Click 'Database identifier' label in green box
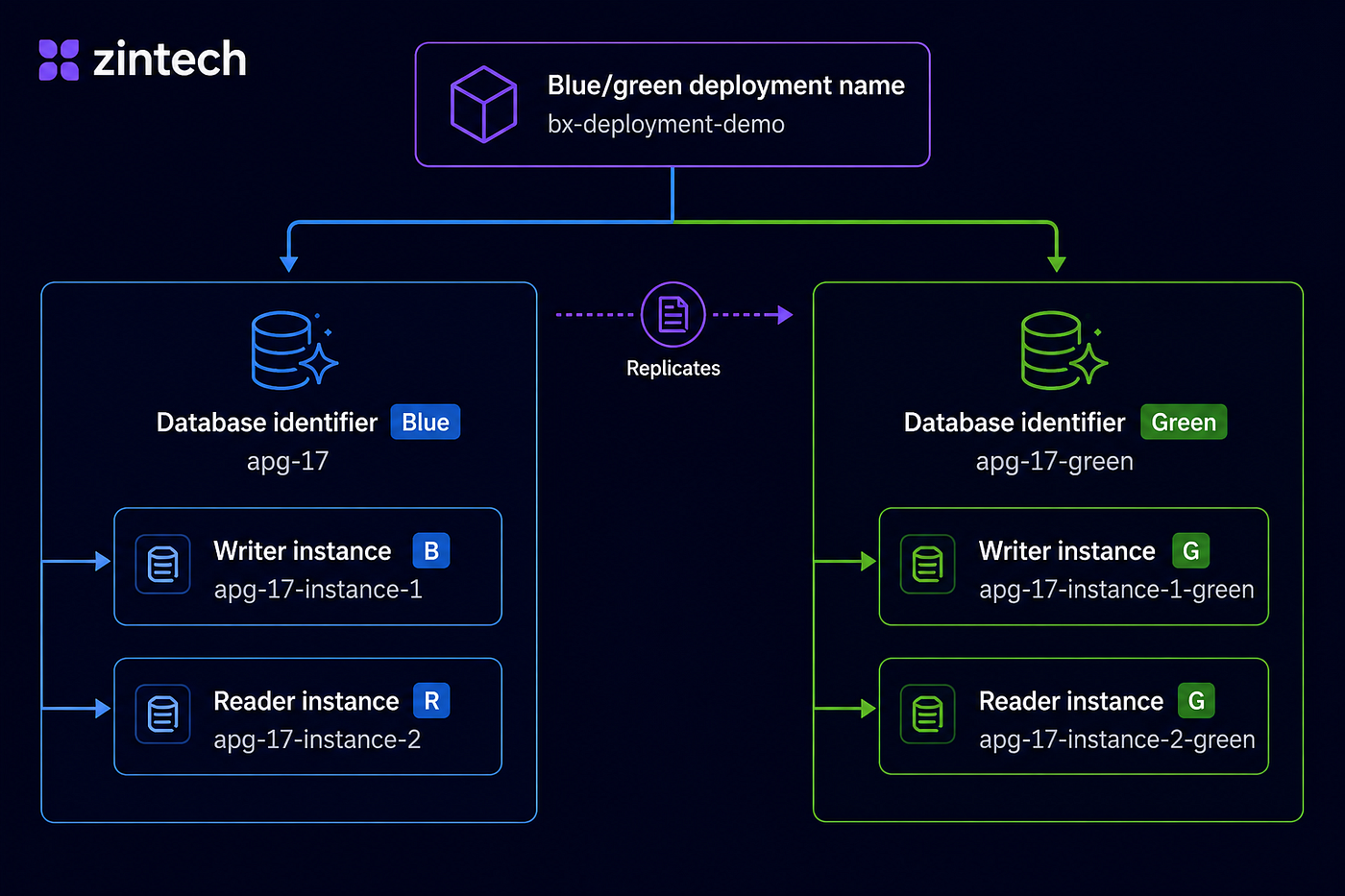 coord(1015,423)
